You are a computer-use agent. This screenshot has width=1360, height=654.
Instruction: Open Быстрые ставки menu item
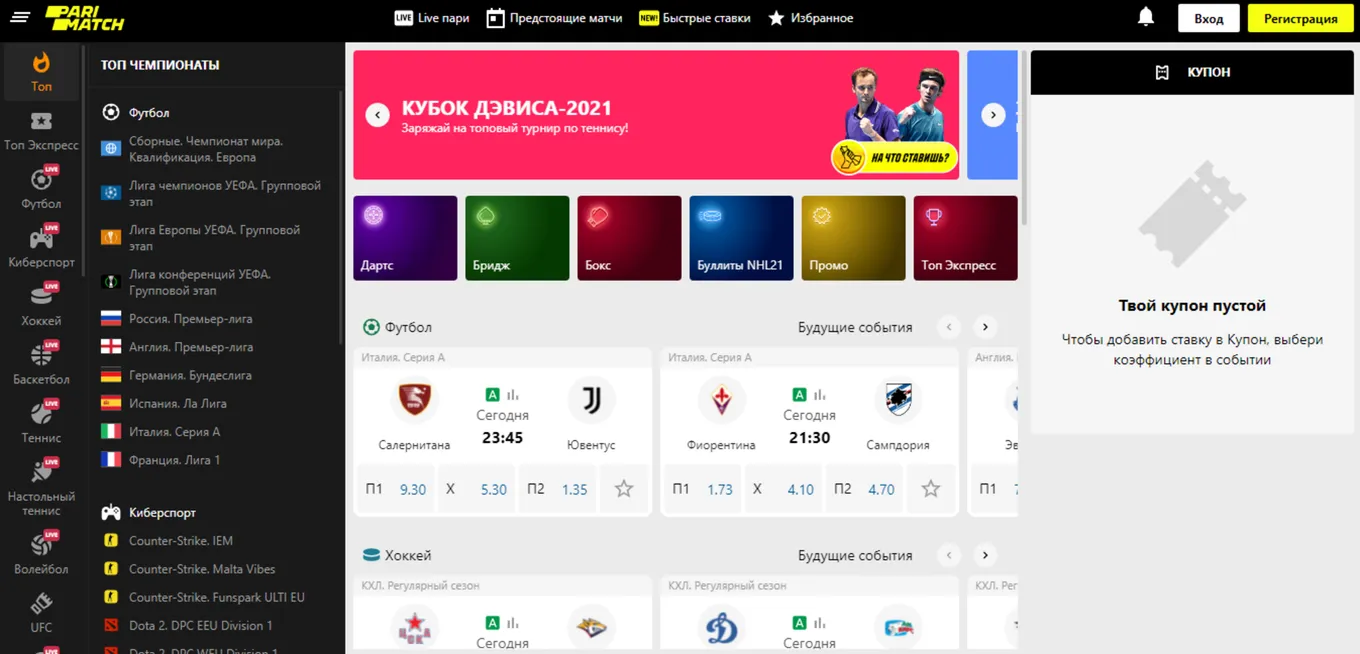click(x=695, y=18)
